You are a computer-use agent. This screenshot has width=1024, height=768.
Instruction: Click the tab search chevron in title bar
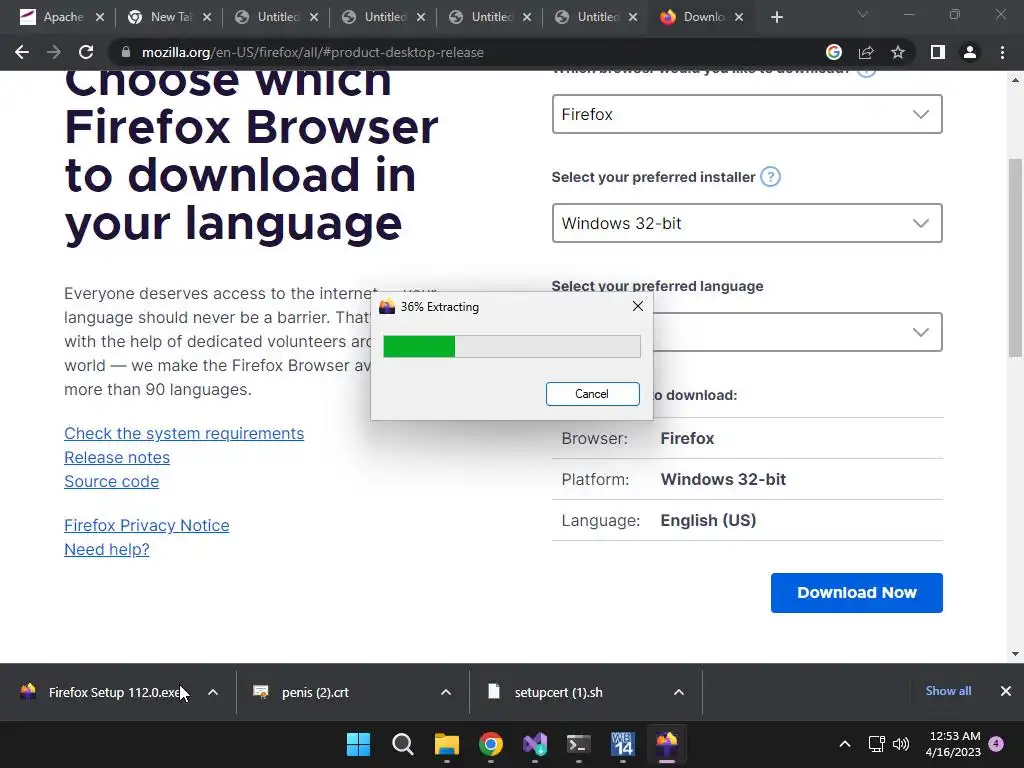click(863, 14)
